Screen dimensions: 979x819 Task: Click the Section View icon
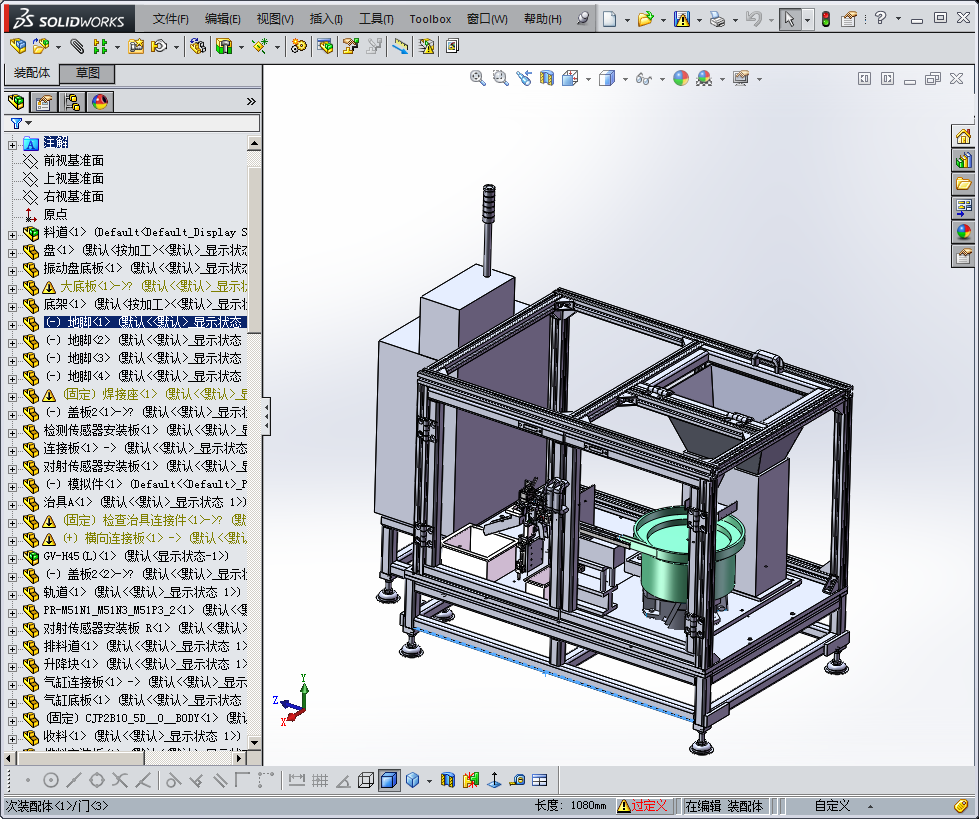click(x=547, y=78)
